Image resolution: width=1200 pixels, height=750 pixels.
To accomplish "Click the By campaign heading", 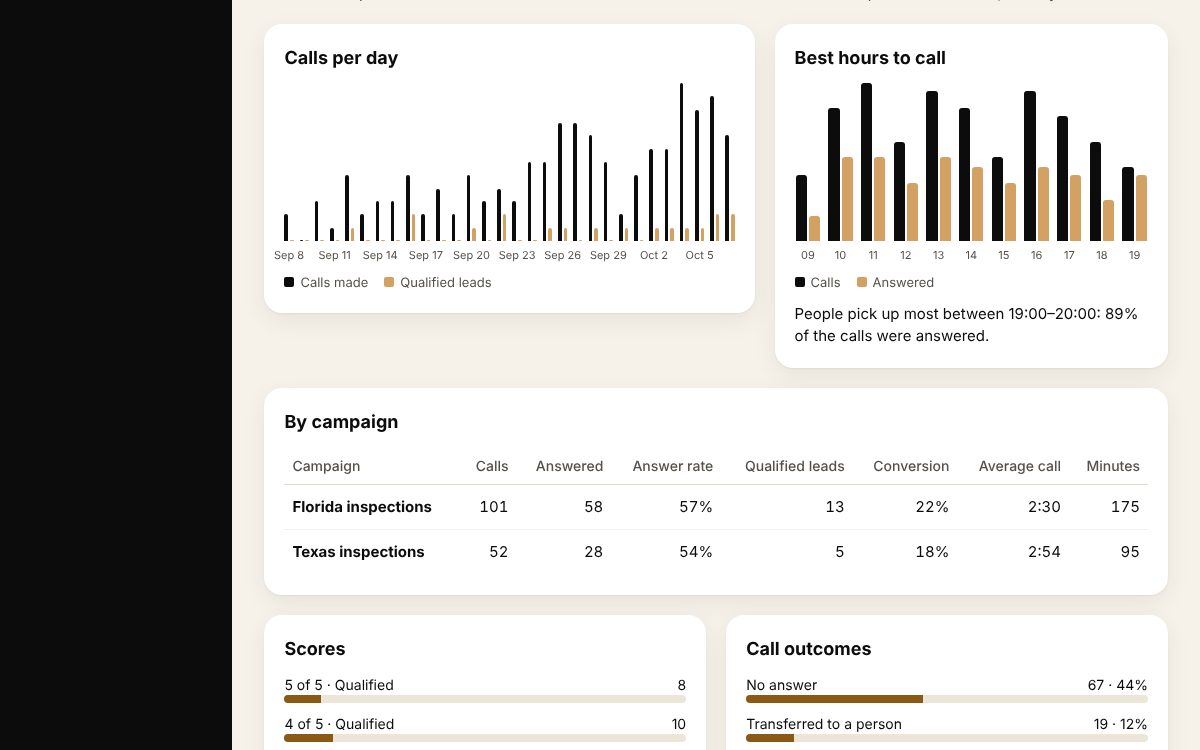I will (341, 422).
